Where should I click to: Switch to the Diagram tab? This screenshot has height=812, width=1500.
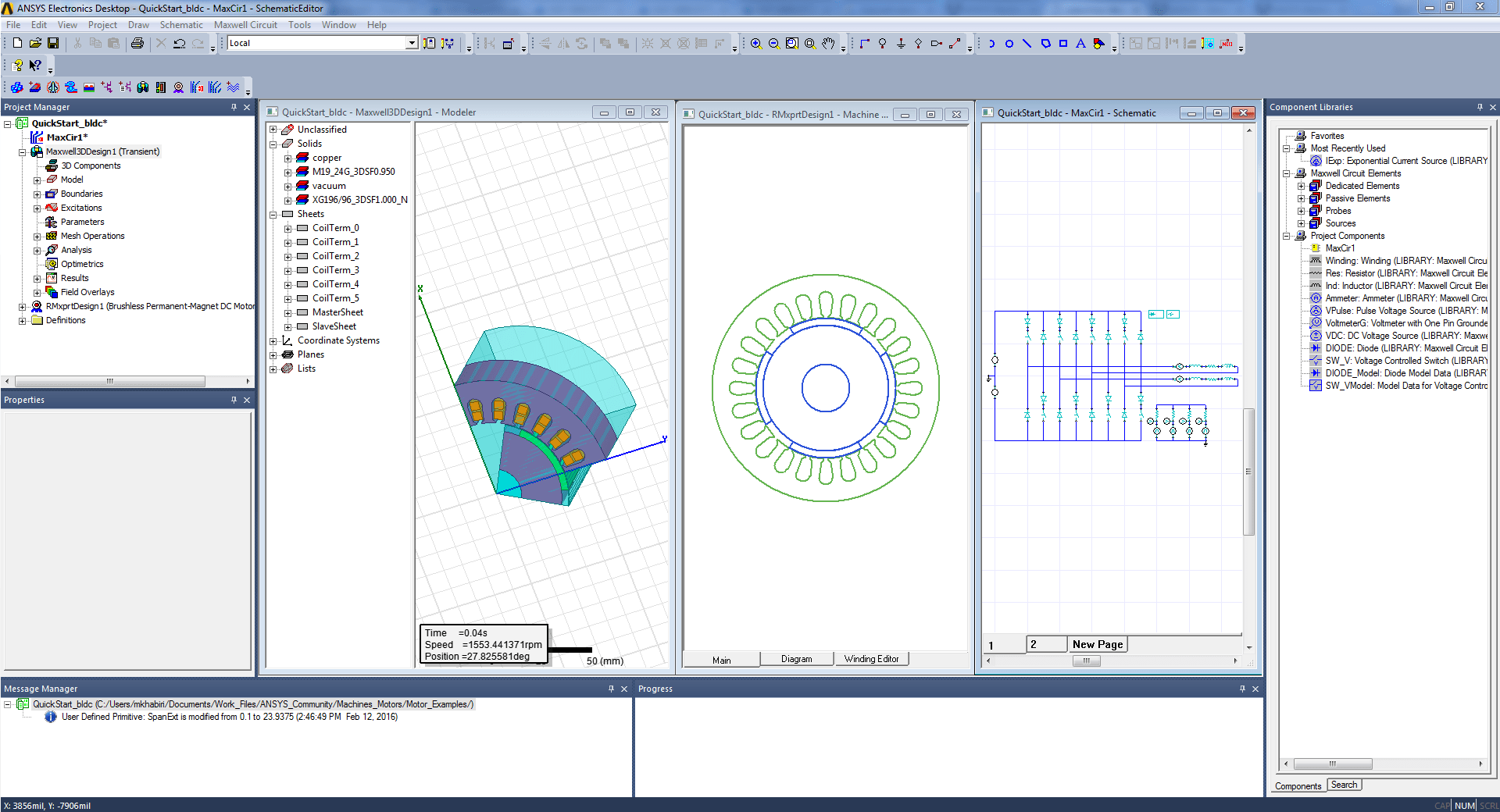[x=796, y=659]
